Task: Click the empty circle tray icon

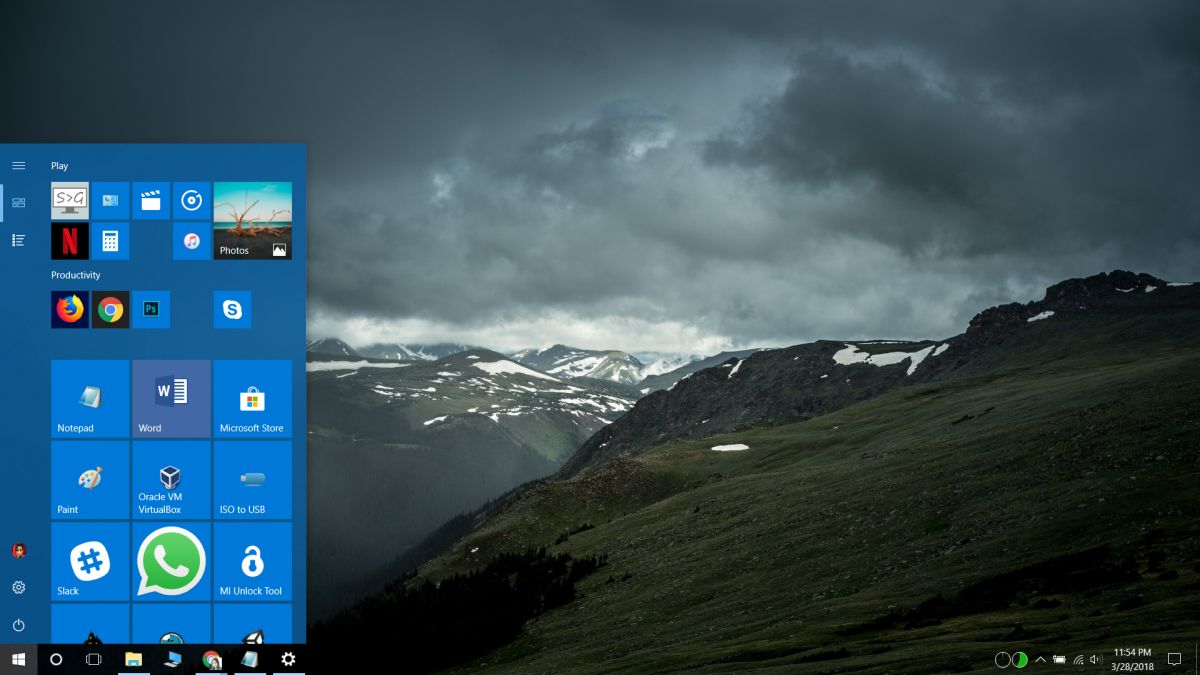Action: pos(1002,660)
